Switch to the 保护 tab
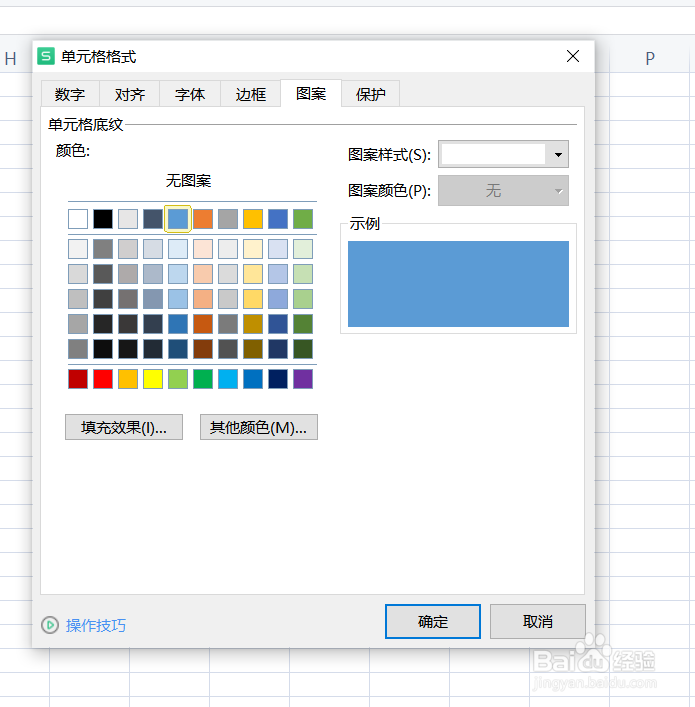The image size is (695, 707). coord(371,94)
